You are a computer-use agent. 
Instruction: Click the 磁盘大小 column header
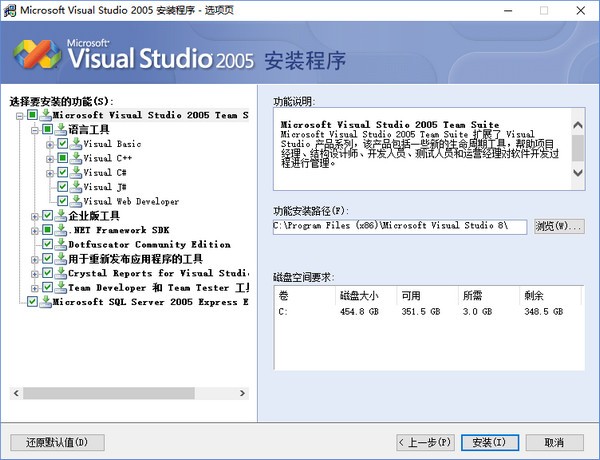[366, 295]
